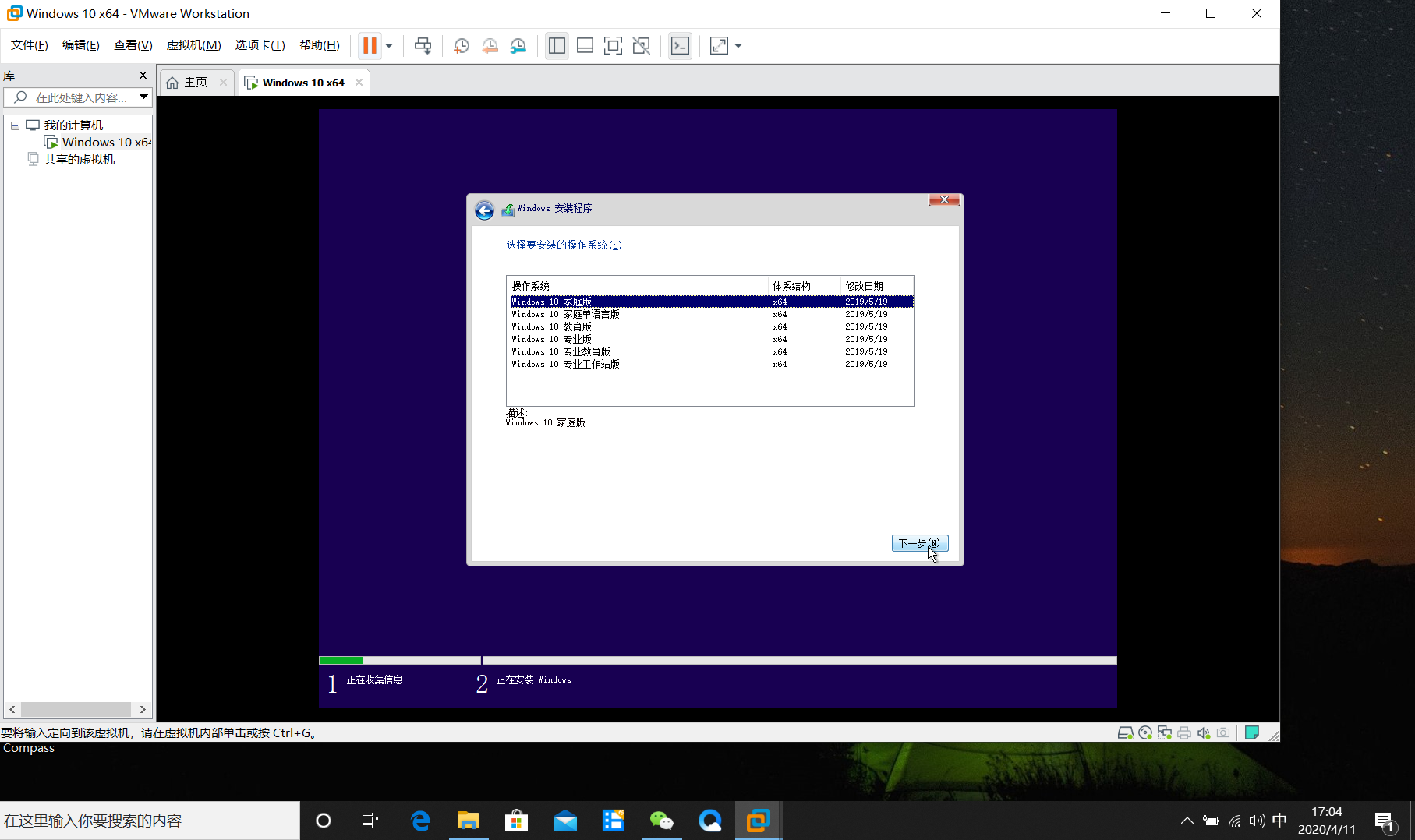Open the 选项卡(T) menu

pos(260,45)
